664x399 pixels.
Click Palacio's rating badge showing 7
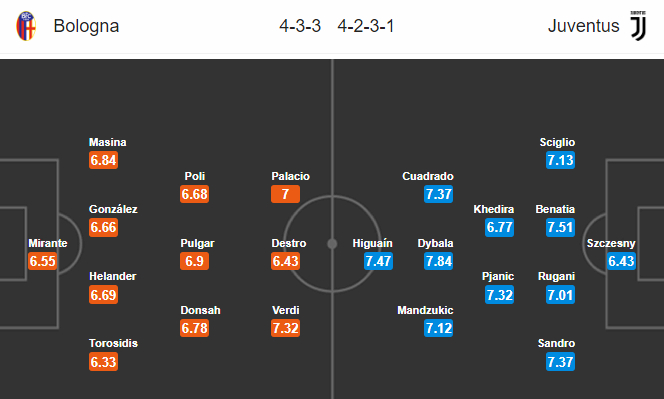click(x=285, y=194)
